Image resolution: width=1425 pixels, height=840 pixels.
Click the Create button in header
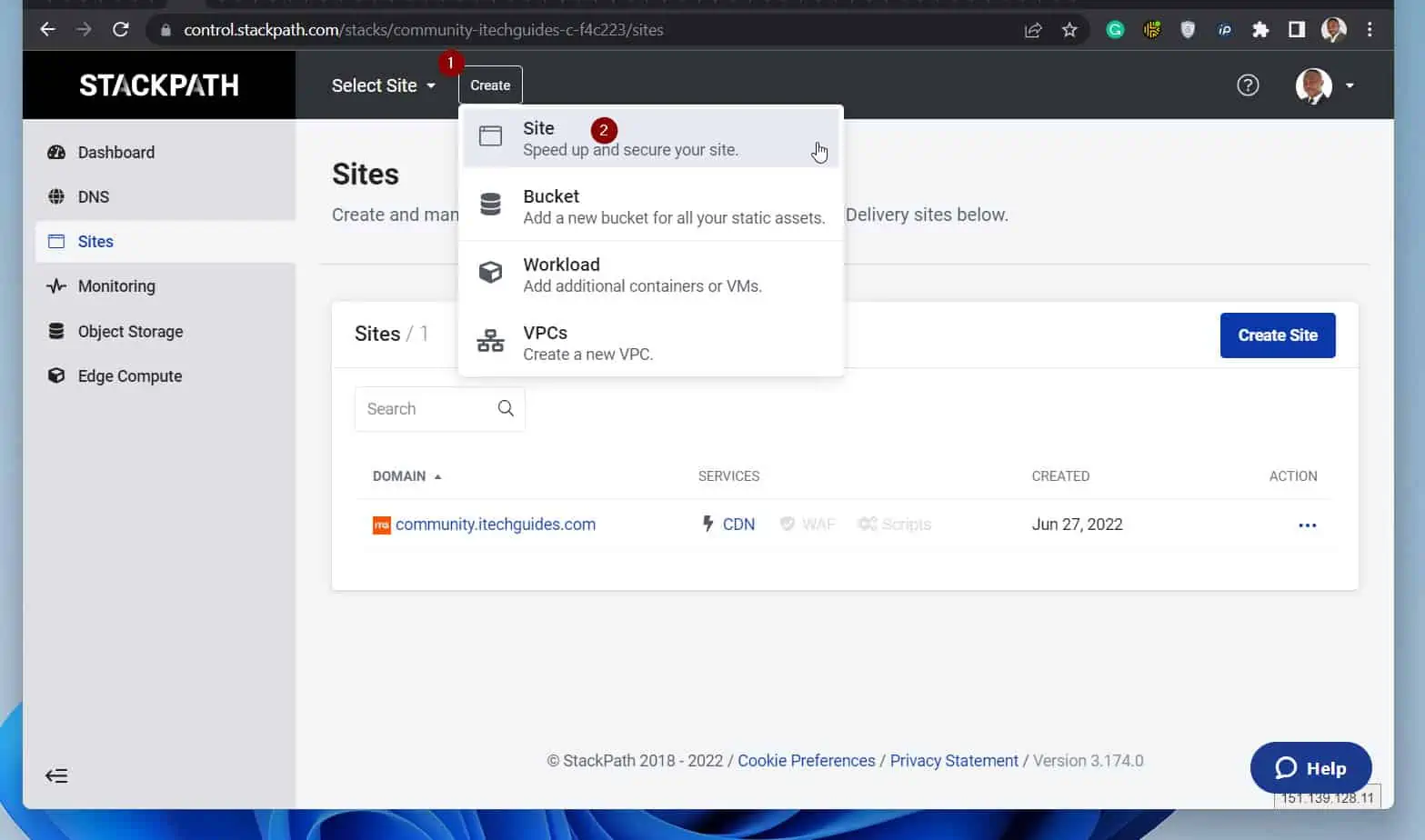pyautogui.click(x=490, y=85)
